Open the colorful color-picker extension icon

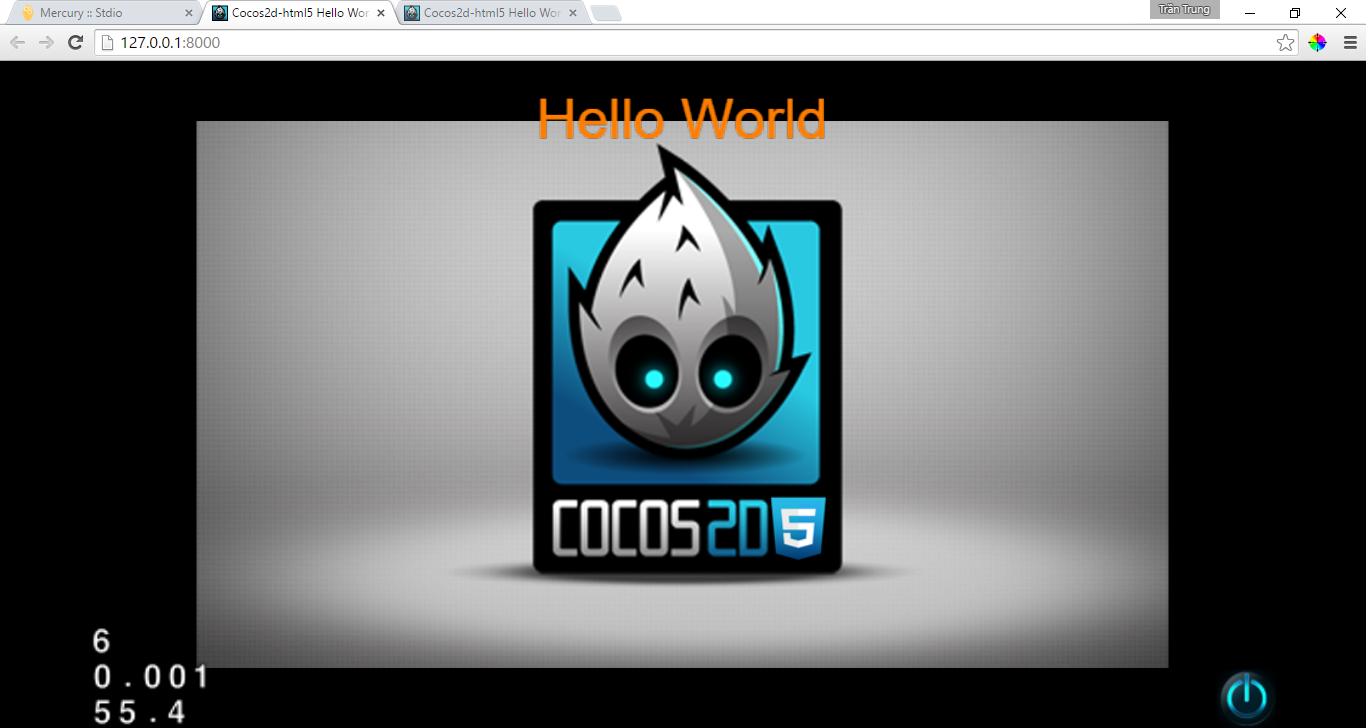(1318, 42)
